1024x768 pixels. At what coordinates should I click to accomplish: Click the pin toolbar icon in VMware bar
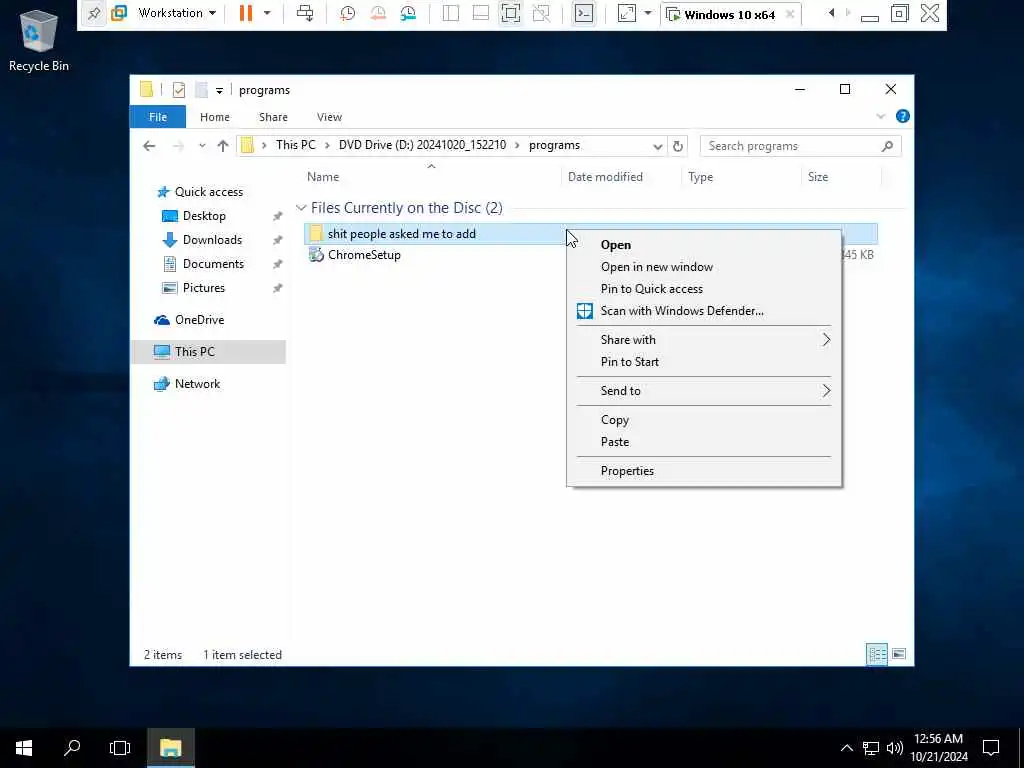coord(94,14)
